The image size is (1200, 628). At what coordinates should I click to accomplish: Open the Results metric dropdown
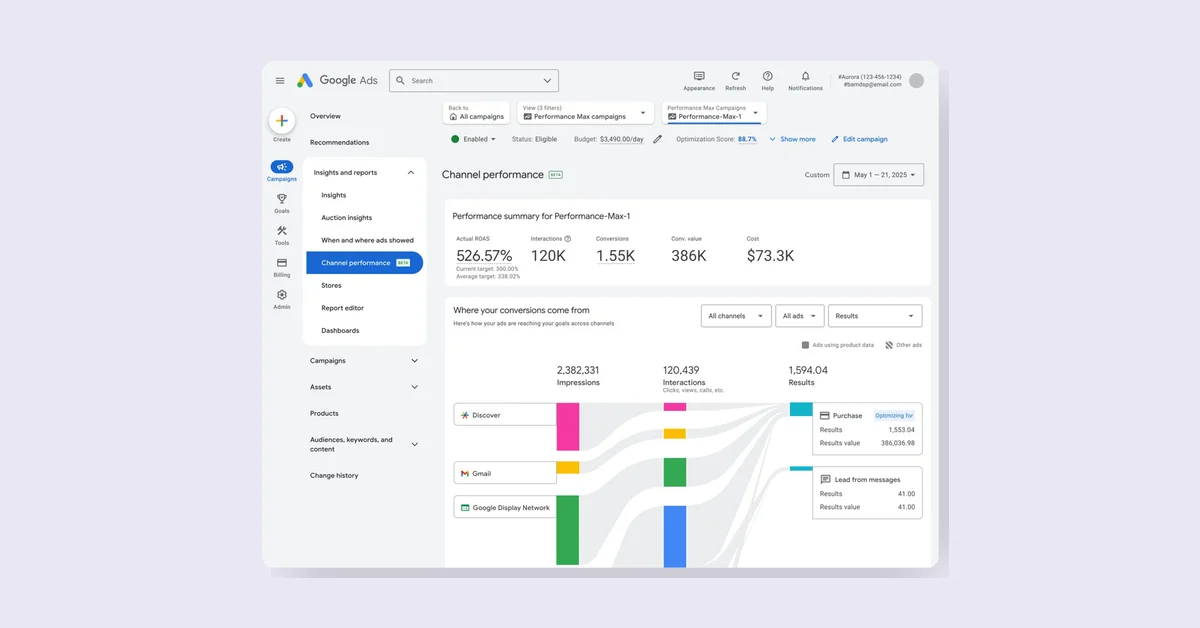(x=875, y=316)
